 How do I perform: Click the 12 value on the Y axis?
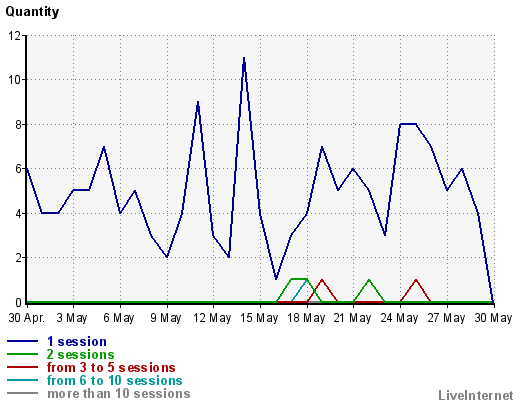14,35
